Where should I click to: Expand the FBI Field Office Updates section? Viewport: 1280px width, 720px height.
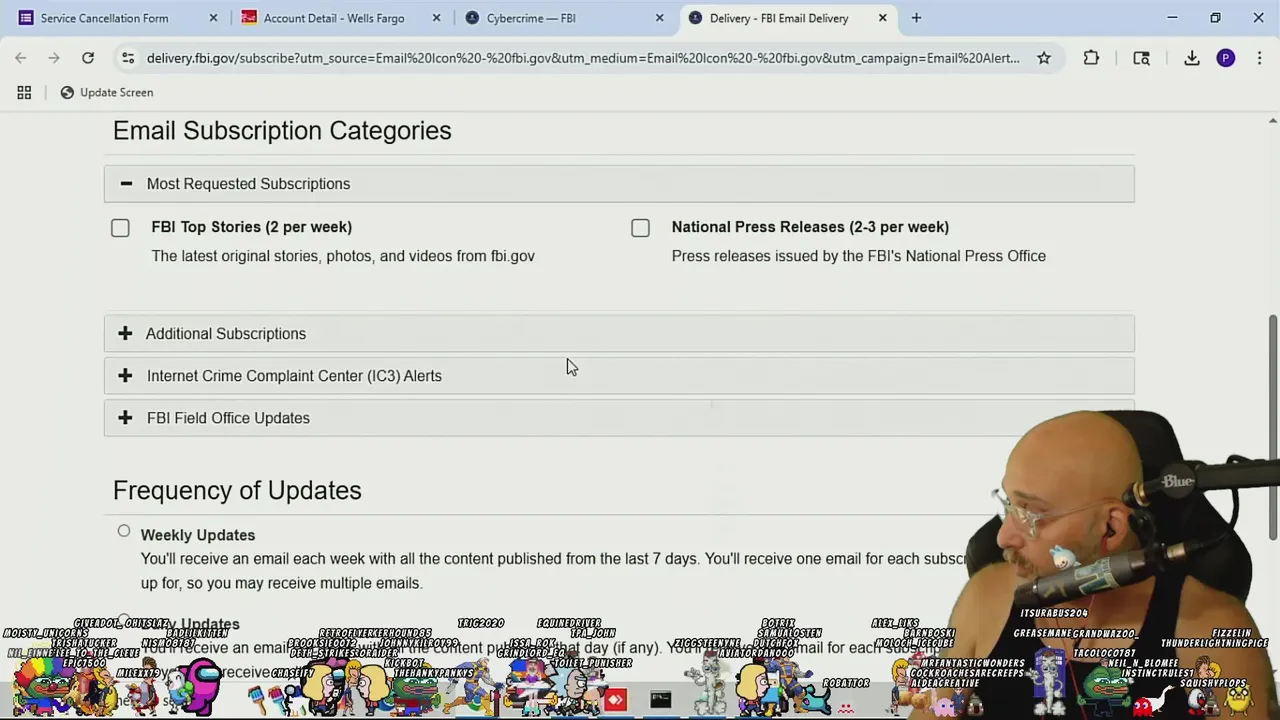pos(619,418)
